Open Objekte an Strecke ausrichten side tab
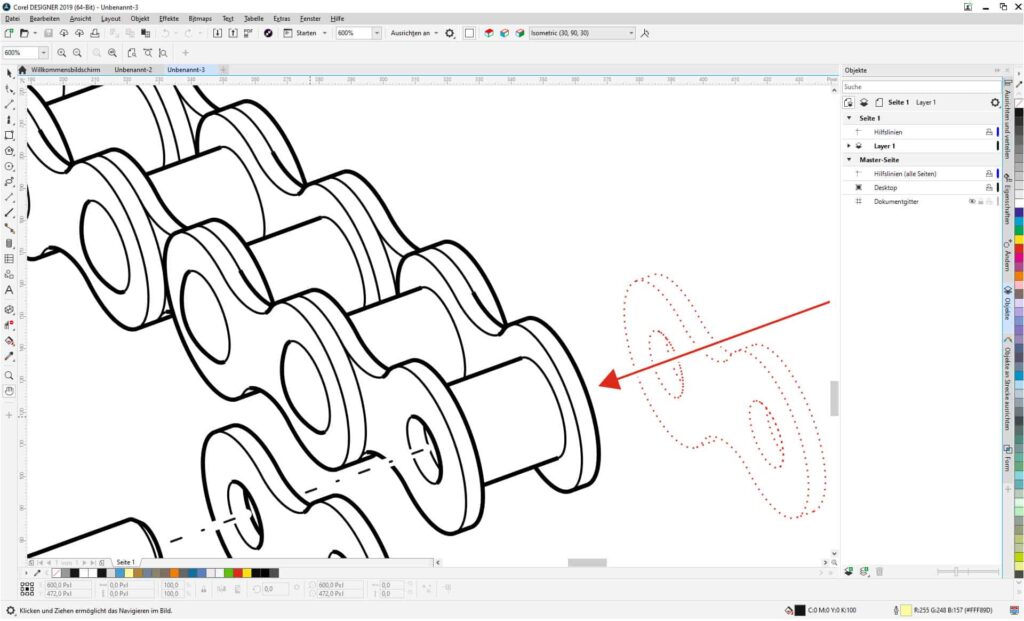The width and height of the screenshot is (1024, 621). tap(1008, 385)
